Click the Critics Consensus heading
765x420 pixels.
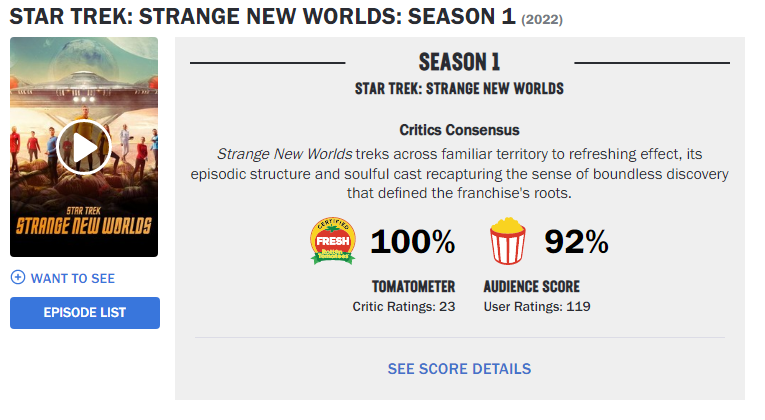[459, 130]
